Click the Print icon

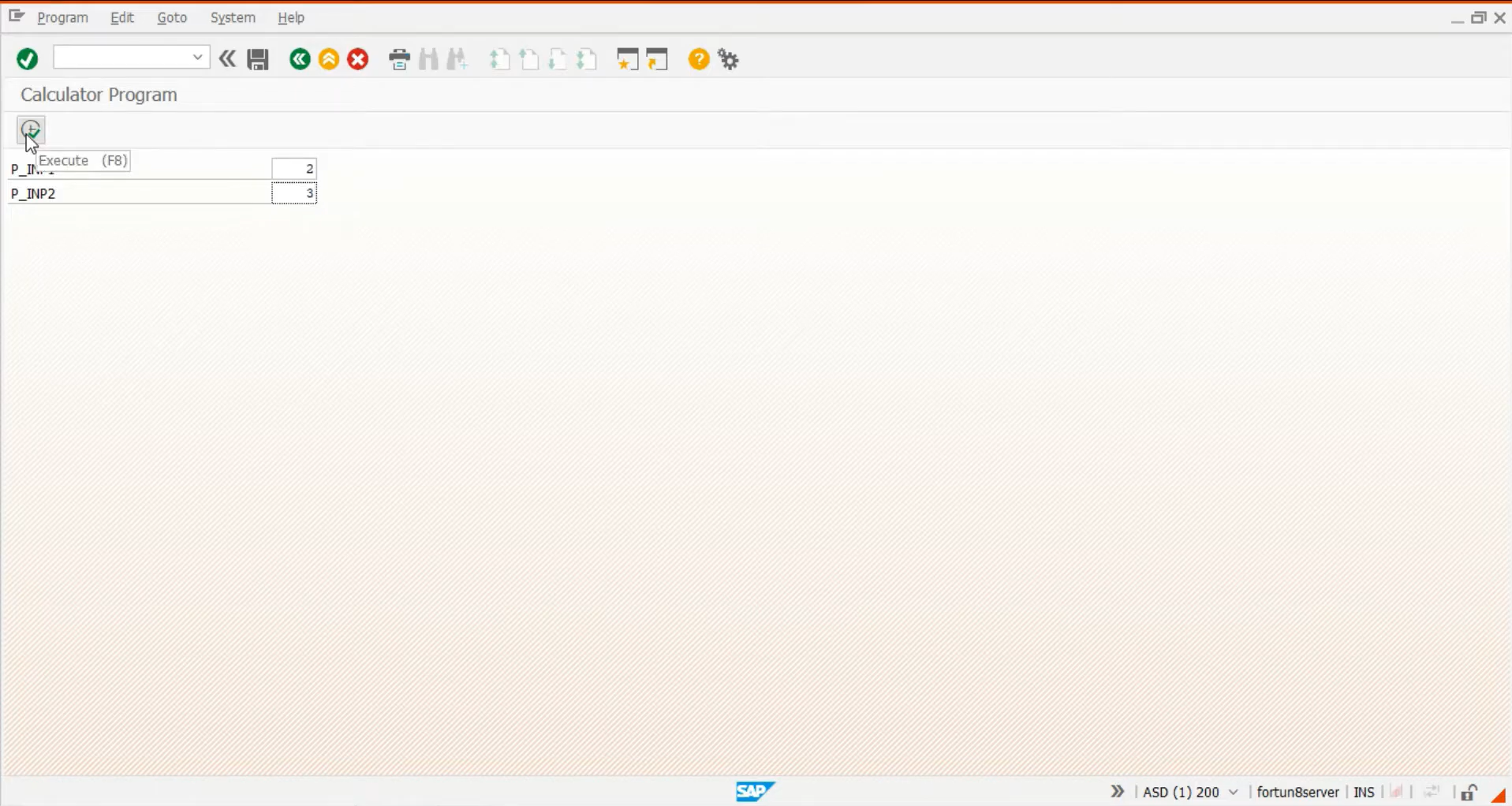pos(400,59)
